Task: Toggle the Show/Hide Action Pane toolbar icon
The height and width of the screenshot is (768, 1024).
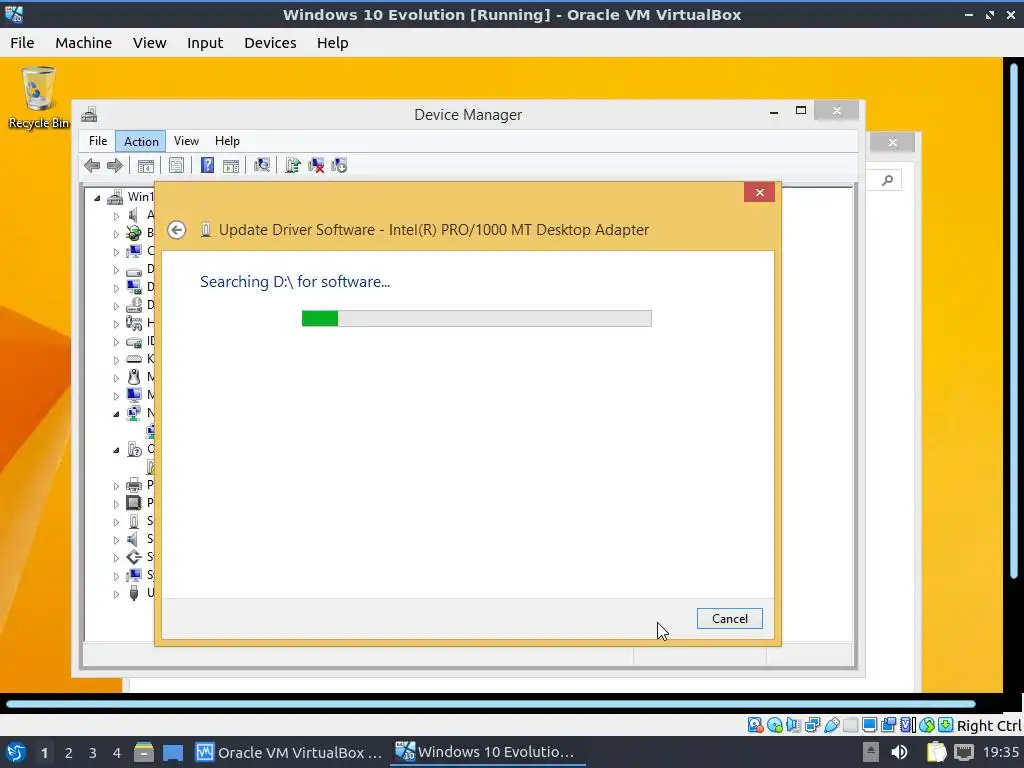Action: (231, 166)
